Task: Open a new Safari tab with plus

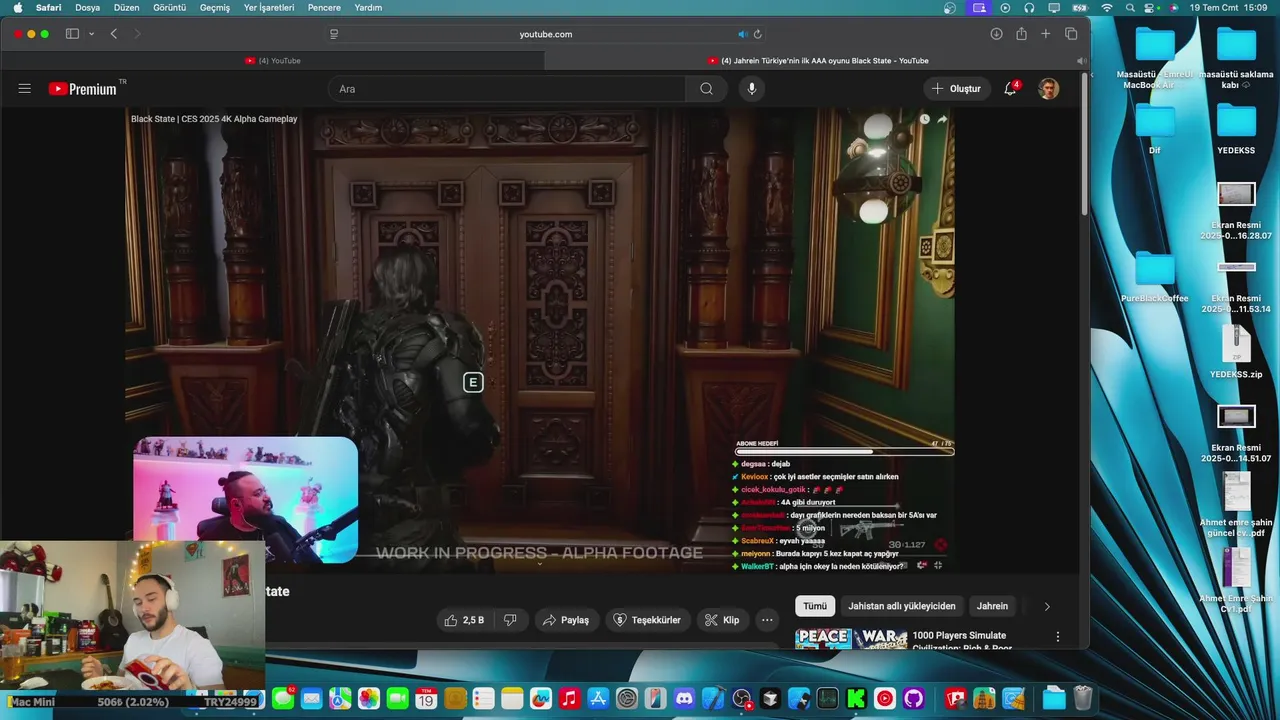Action: click(1046, 34)
